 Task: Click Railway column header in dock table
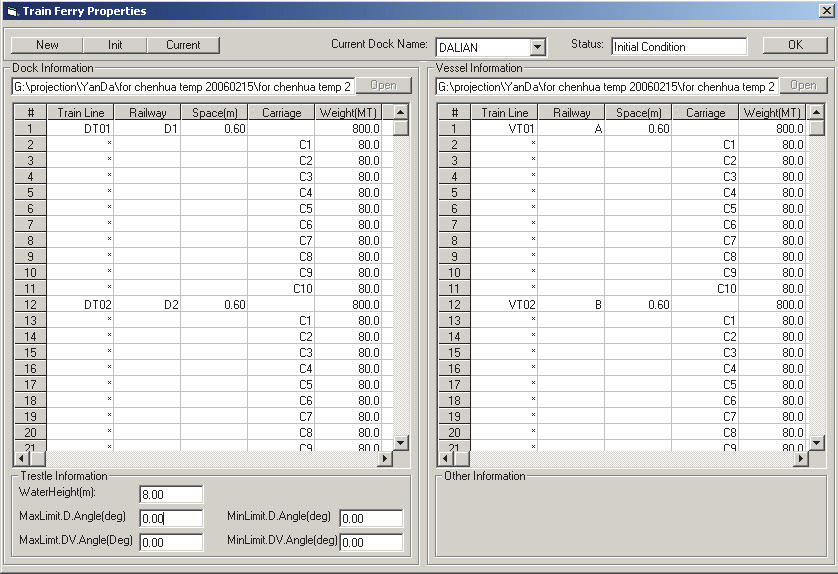147,113
